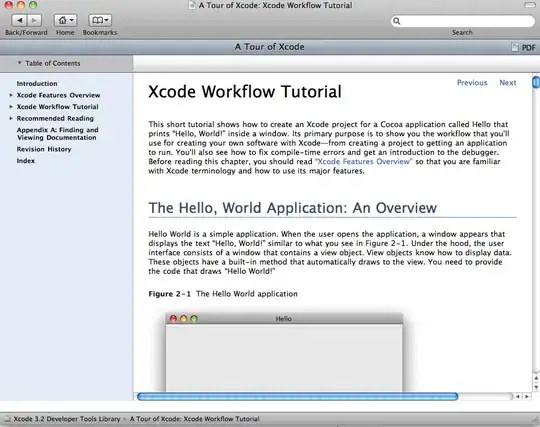Click the horizontal scrollbar right arrow
540x427 pixels.
point(527,397)
